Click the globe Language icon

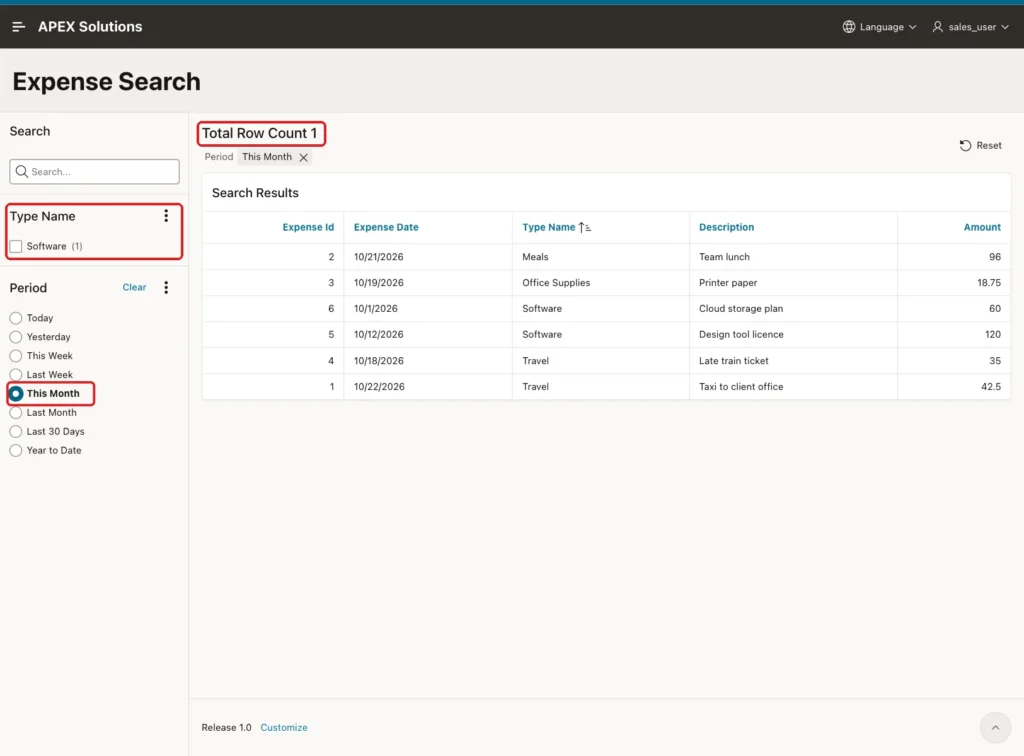coord(848,27)
